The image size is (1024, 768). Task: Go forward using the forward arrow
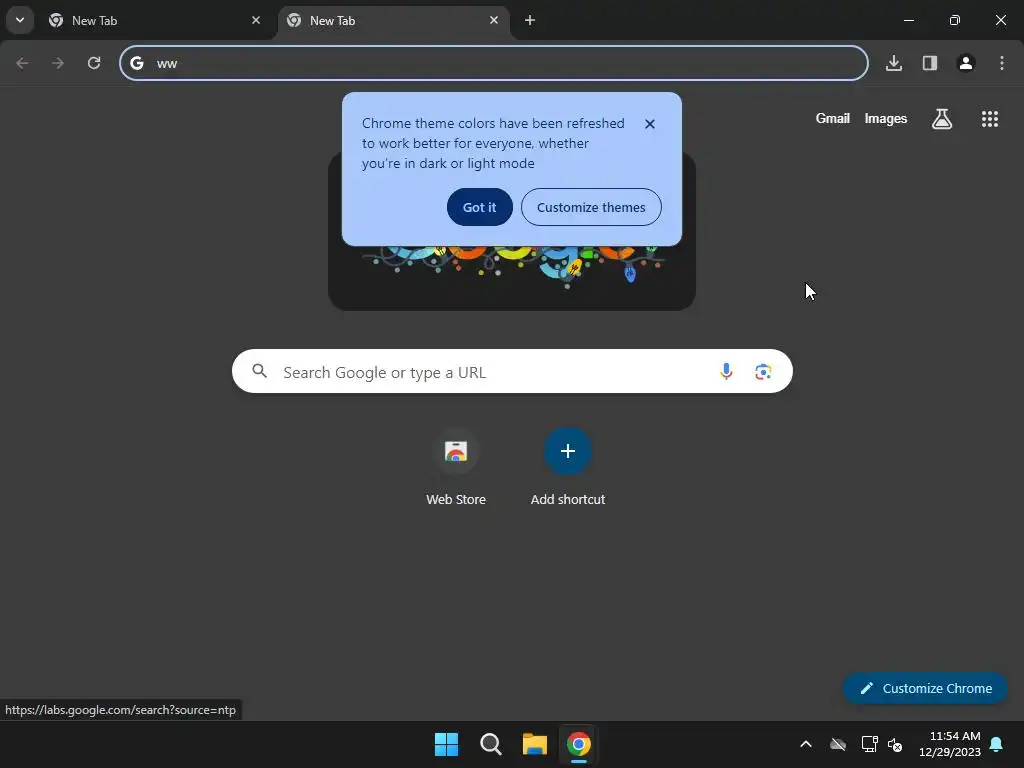point(58,63)
